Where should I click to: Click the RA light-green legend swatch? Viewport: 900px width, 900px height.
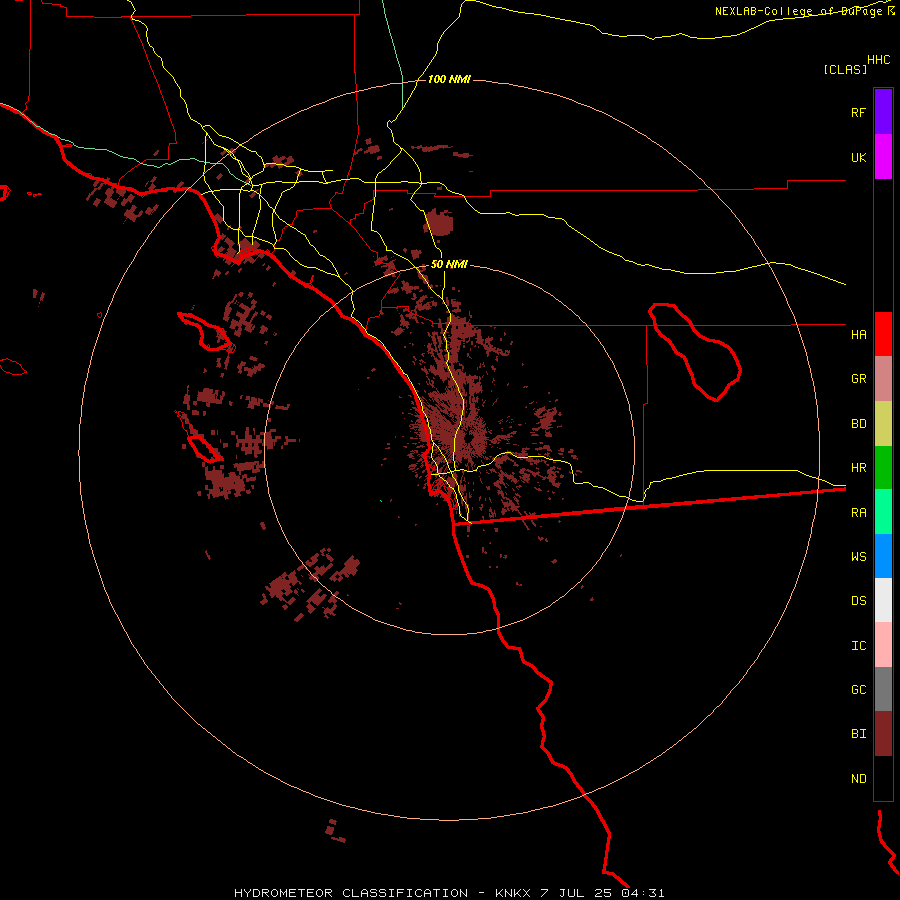click(883, 512)
